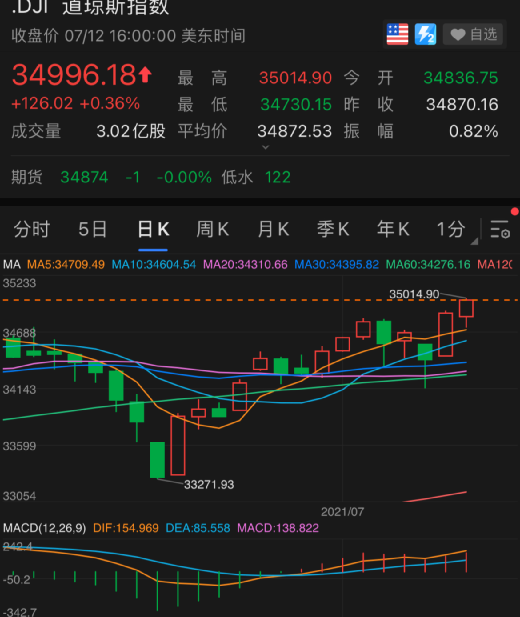The height and width of the screenshot is (617, 520).
Task: Tap 振幅 value 0.82%
Action: tap(474, 131)
